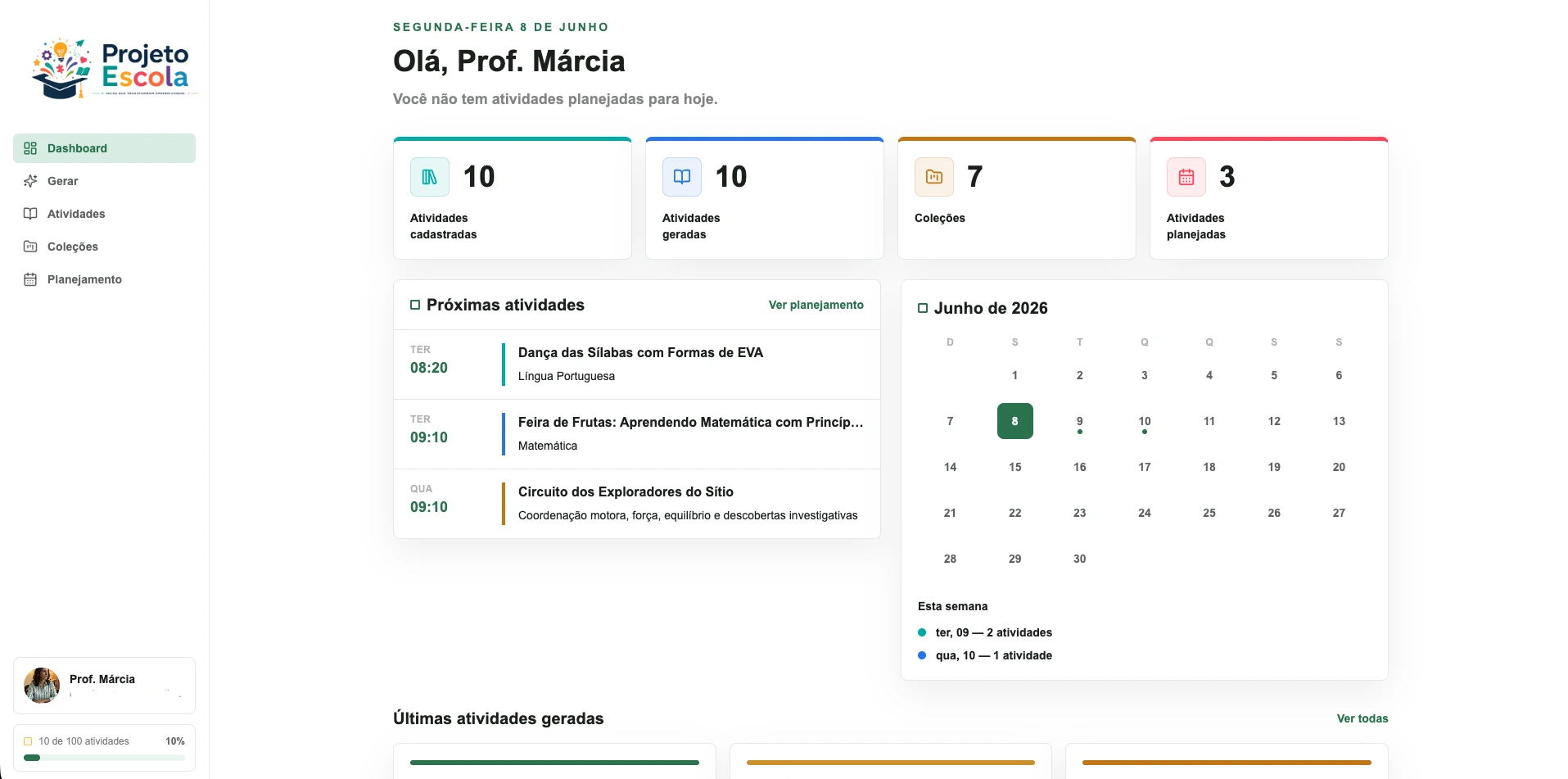
Task: Select day 8 highlighted in the calendar
Action: (1014, 421)
